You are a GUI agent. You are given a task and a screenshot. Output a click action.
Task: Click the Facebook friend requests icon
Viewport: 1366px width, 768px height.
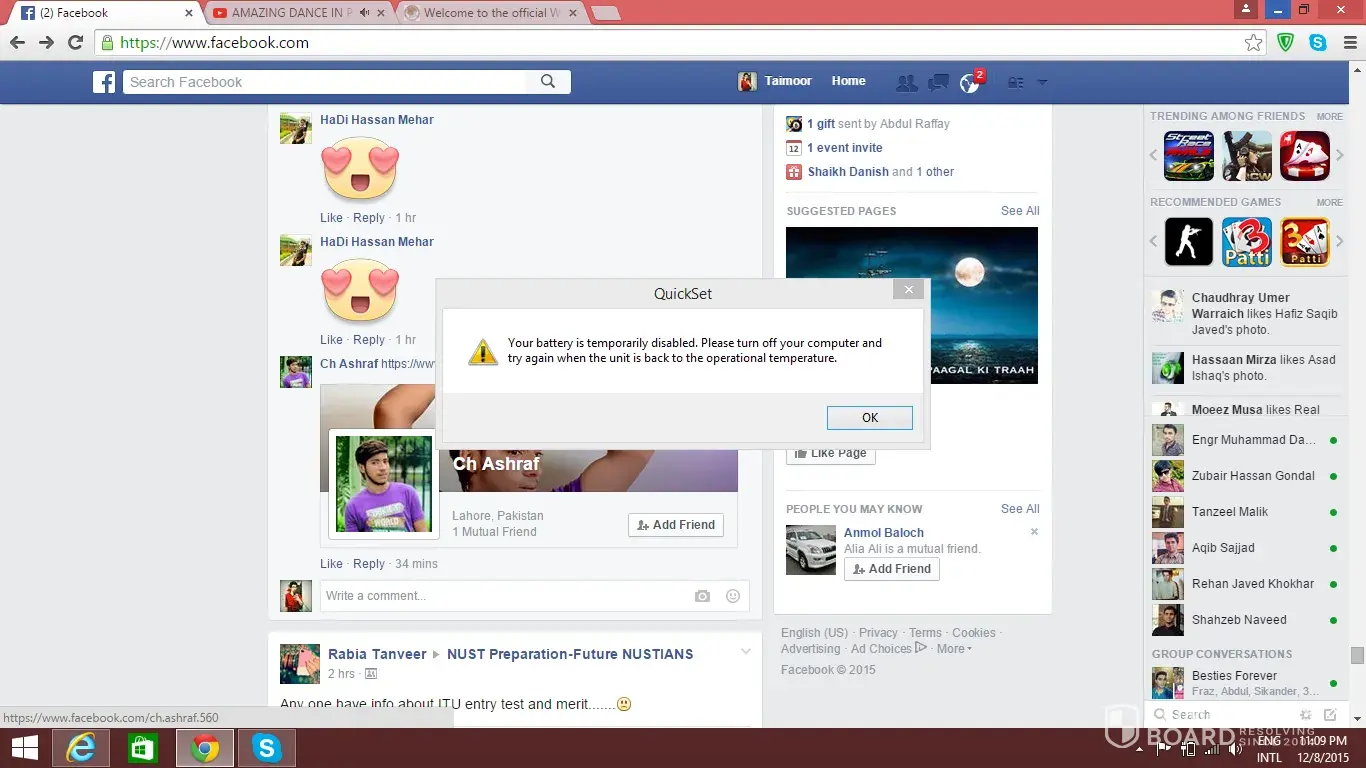(x=906, y=83)
